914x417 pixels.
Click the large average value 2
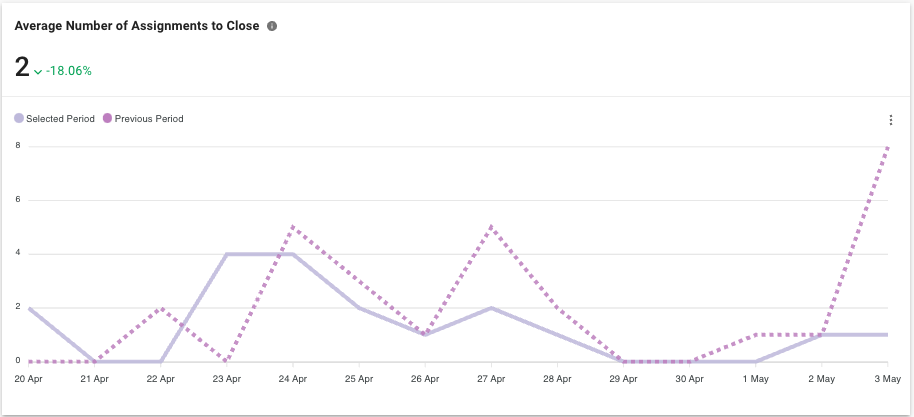[x=22, y=67]
